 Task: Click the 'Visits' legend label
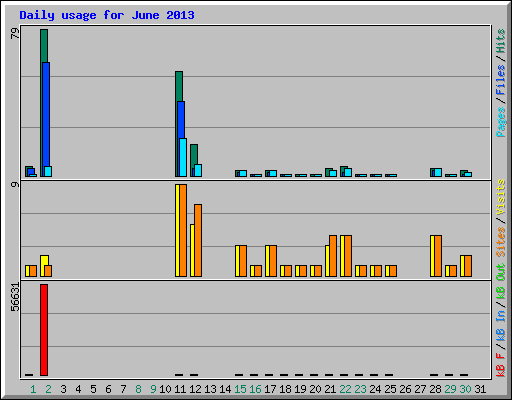pyautogui.click(x=501, y=197)
